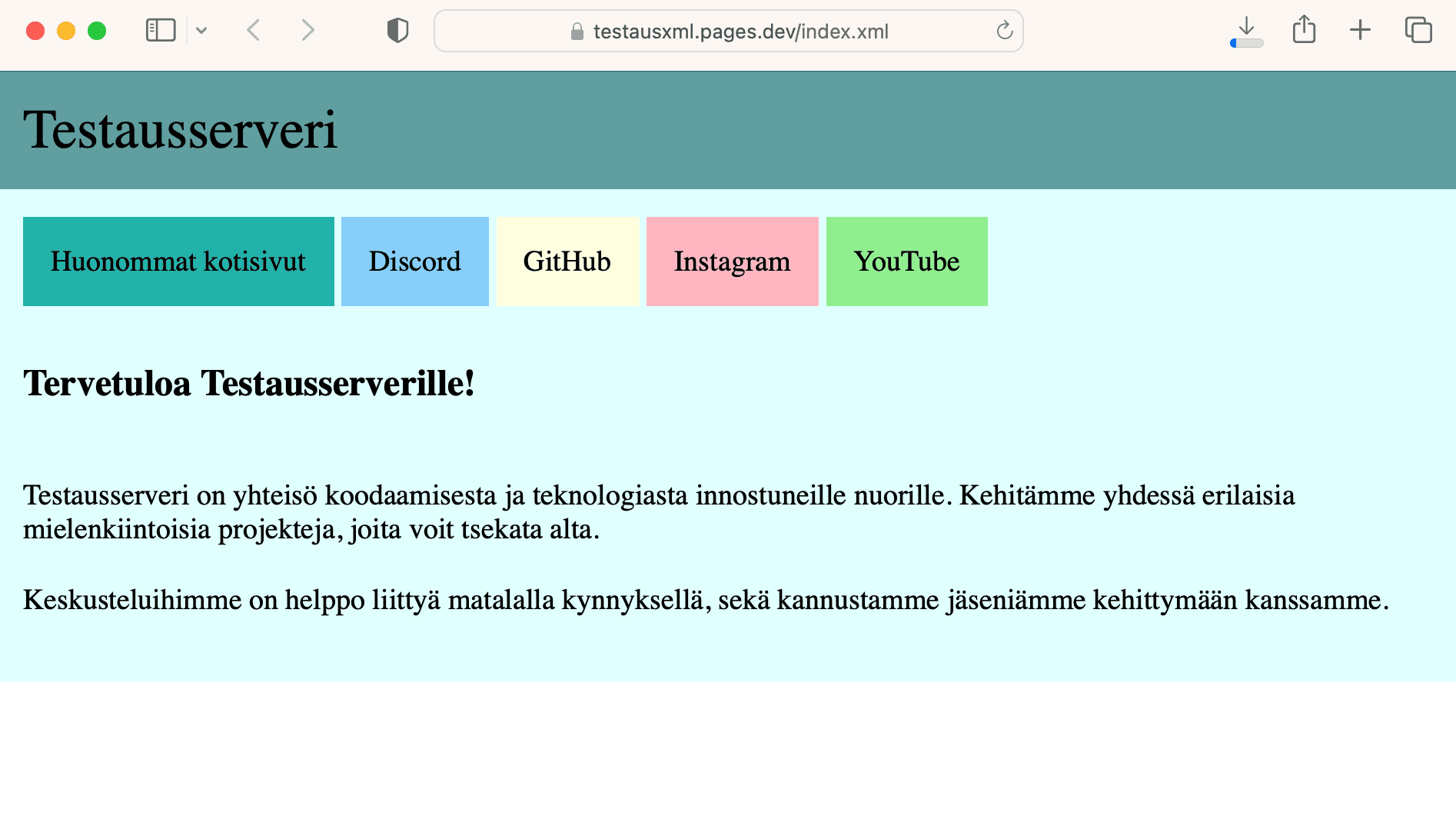The image size is (1456, 826).
Task: Show the downloads list
Action: click(x=1246, y=31)
